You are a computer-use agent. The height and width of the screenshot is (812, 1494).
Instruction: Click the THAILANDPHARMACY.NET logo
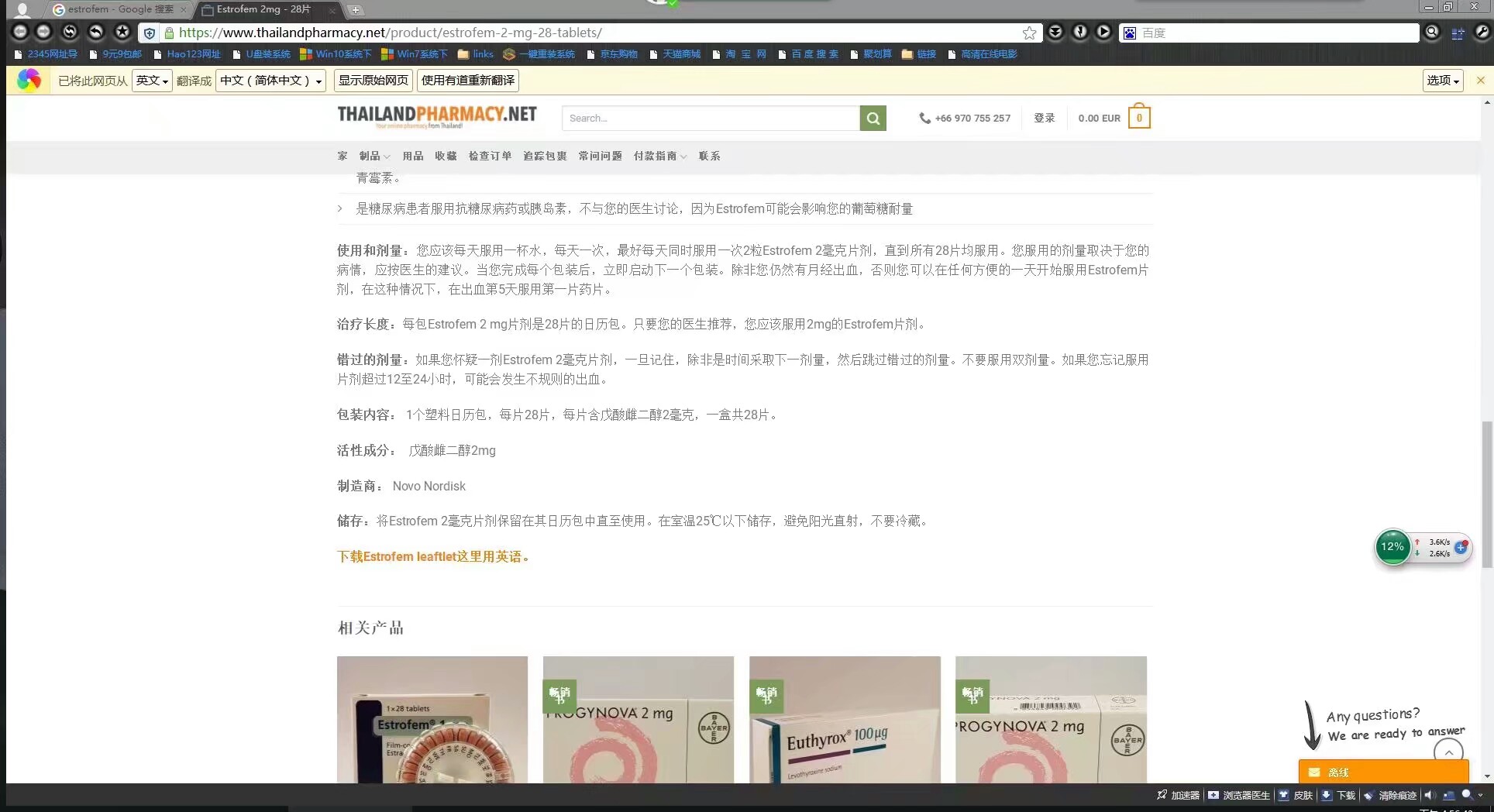coord(437,116)
